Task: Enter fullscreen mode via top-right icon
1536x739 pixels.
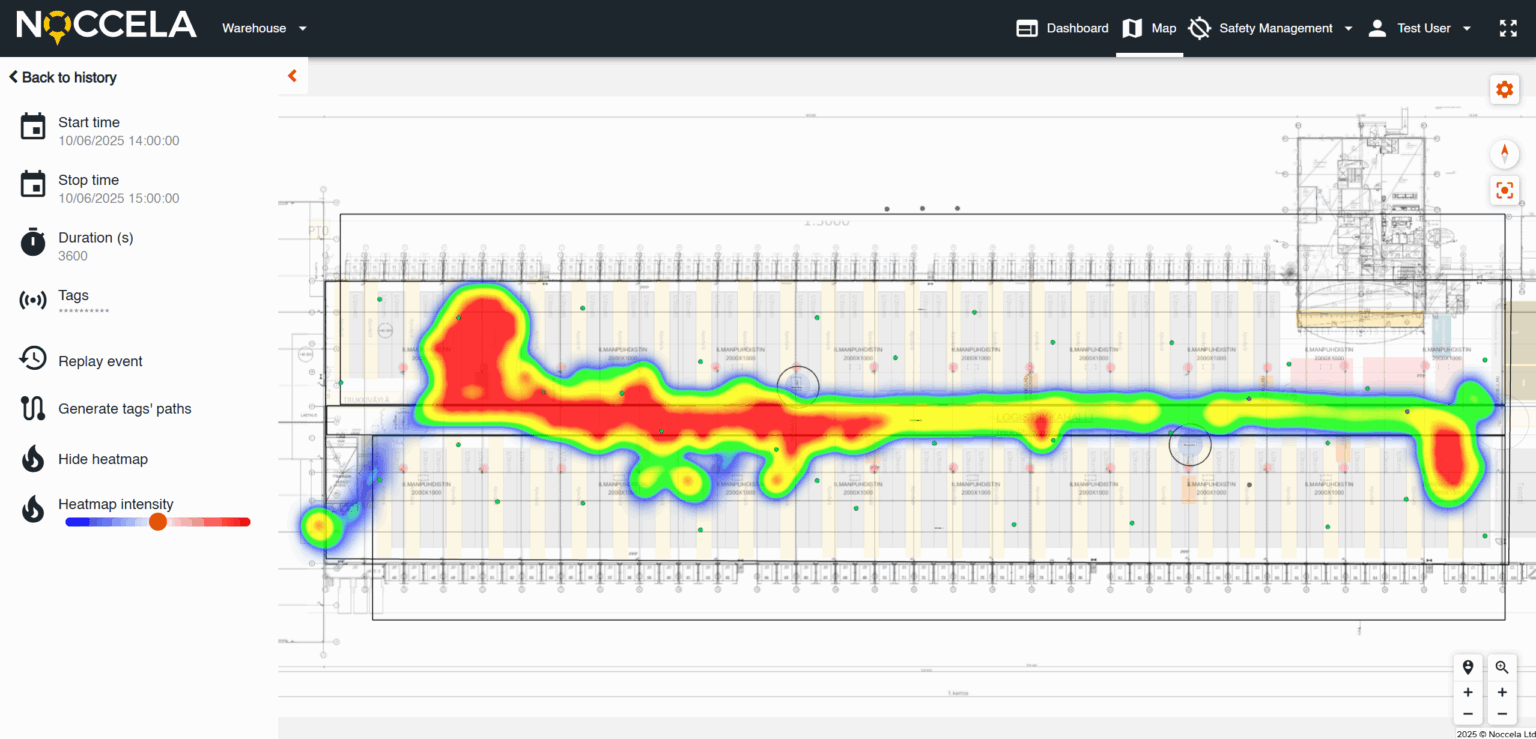Action: click(x=1508, y=28)
